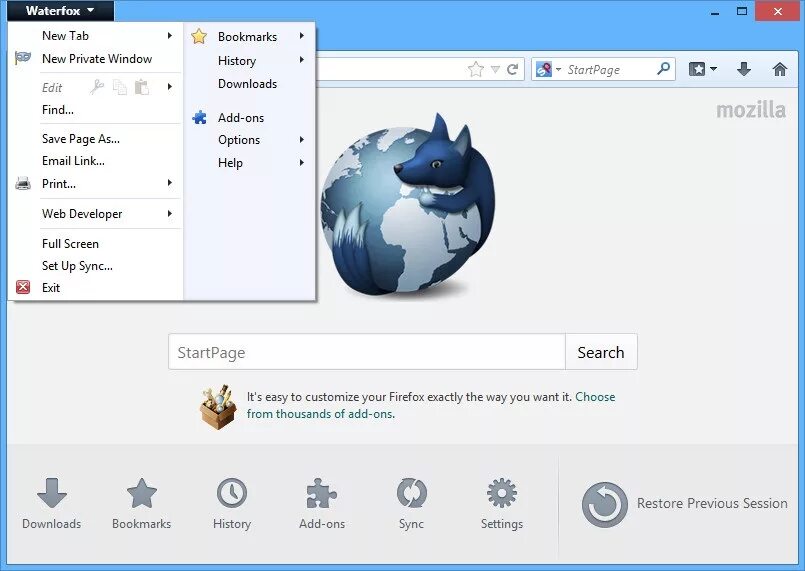
Task: Open Downloads from bottom launcher
Action: point(52,503)
